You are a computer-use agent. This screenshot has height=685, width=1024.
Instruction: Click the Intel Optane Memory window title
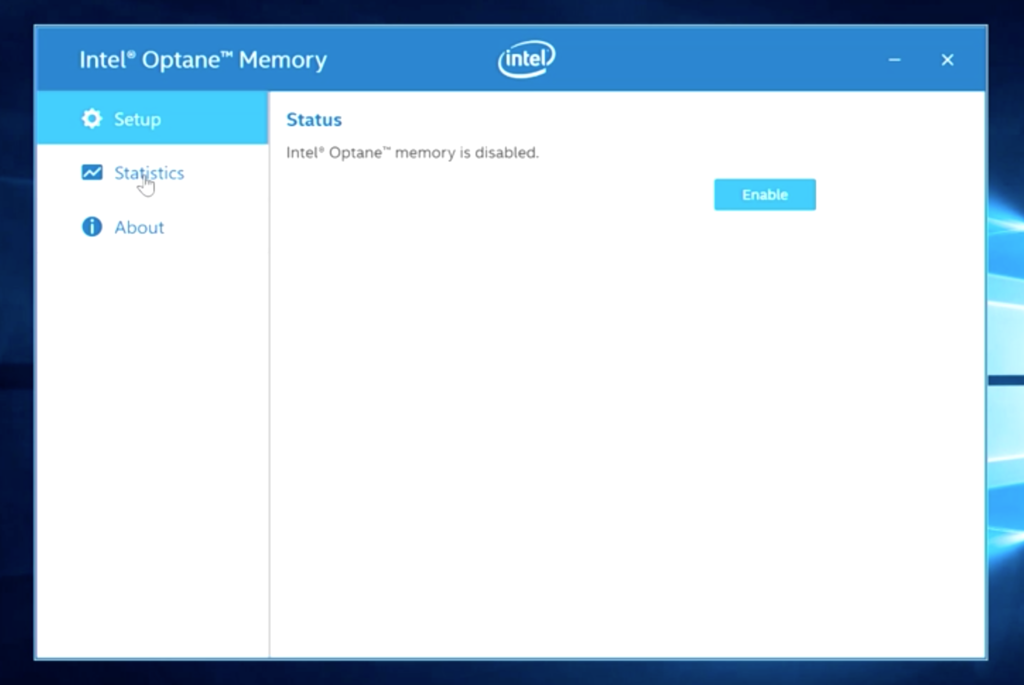pyautogui.click(x=203, y=59)
